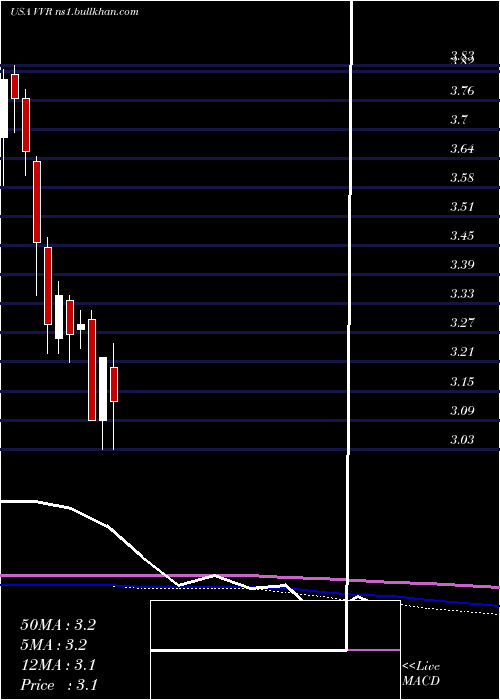This screenshot has width=500, height=700.
Task: Click the 3.76 price axis label
Action: click(x=462, y=91)
